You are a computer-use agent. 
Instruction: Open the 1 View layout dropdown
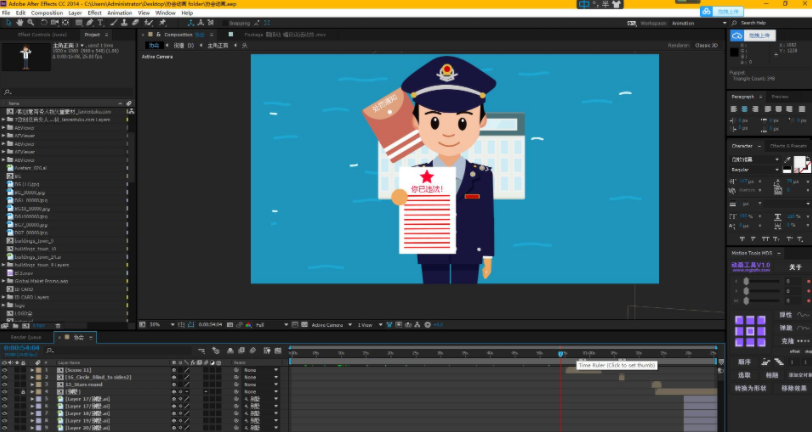point(370,325)
